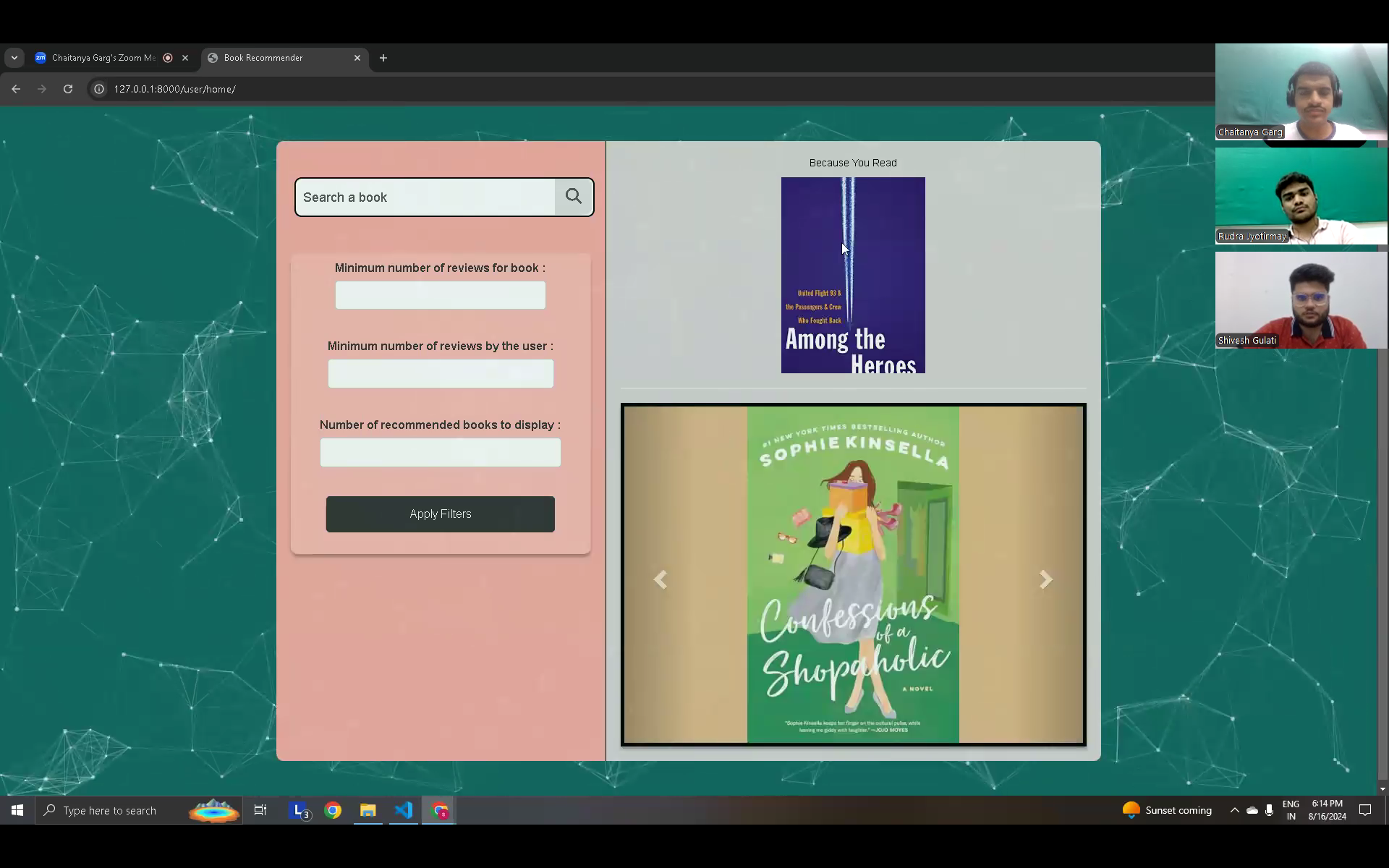Switch to Chaitanya Garg's Zoom Meeting tab

pyautogui.click(x=103, y=58)
